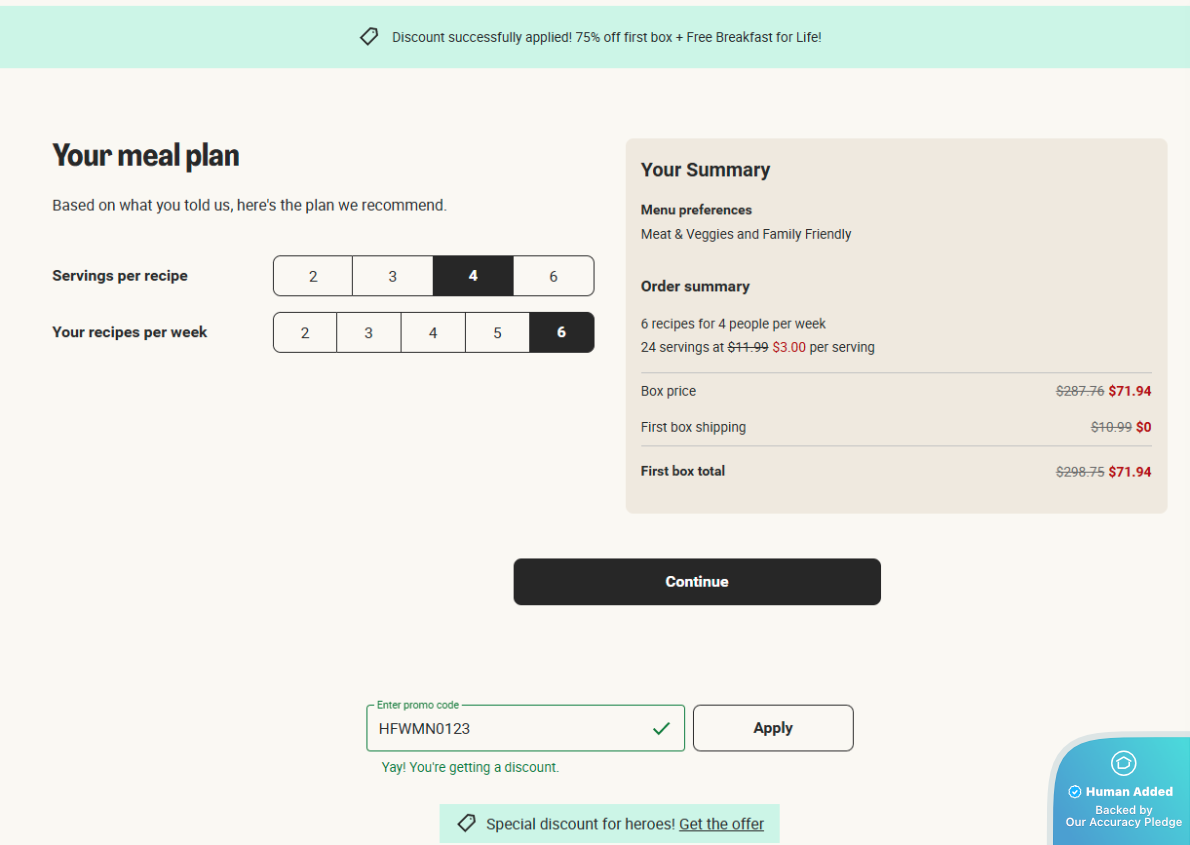Select 2 servings per recipe
This screenshot has height=845, width=1190.
[x=313, y=276]
